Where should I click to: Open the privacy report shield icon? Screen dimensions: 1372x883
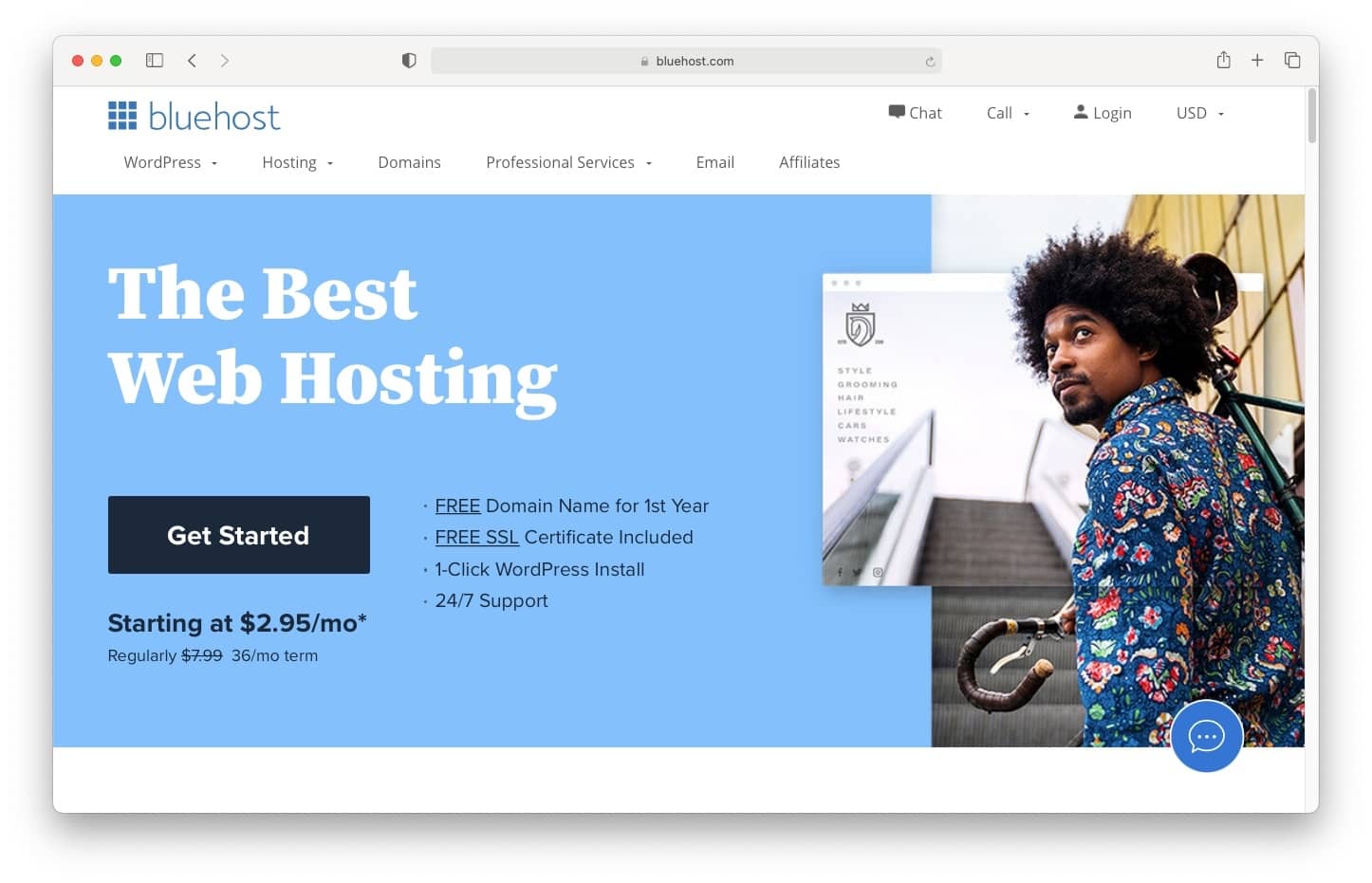tap(409, 61)
